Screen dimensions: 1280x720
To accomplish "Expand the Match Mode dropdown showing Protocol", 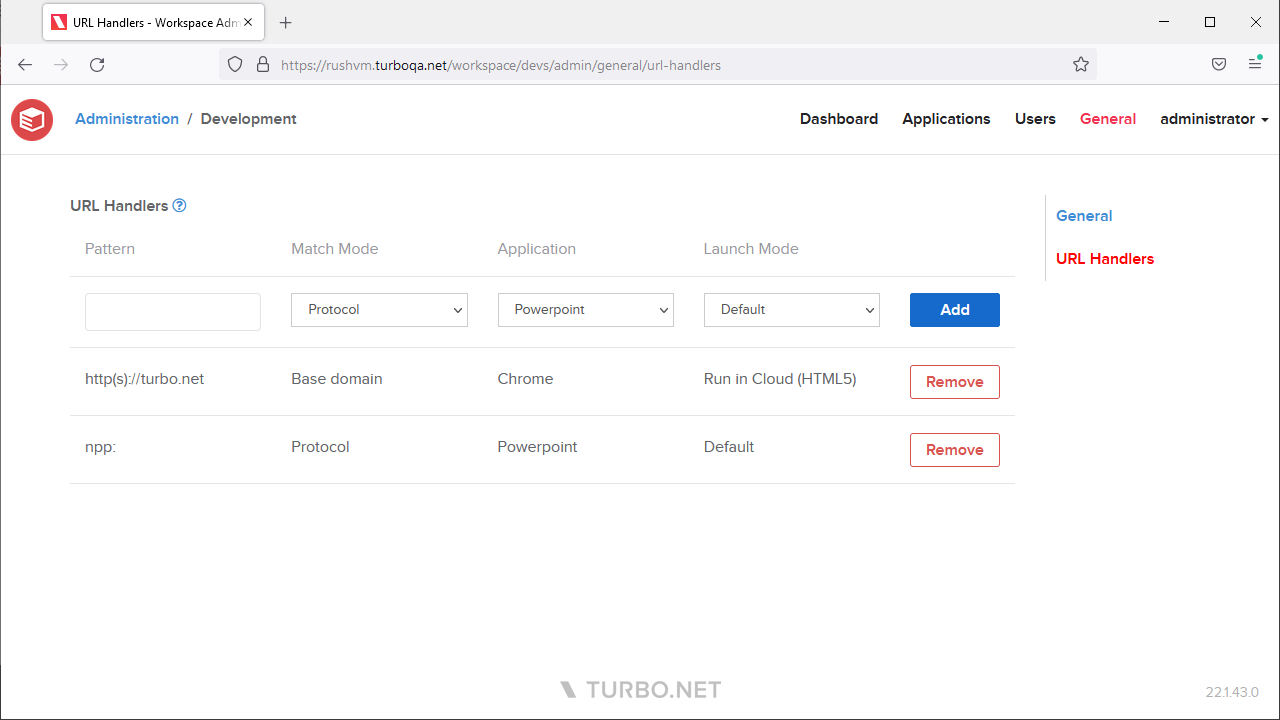I will tap(379, 310).
